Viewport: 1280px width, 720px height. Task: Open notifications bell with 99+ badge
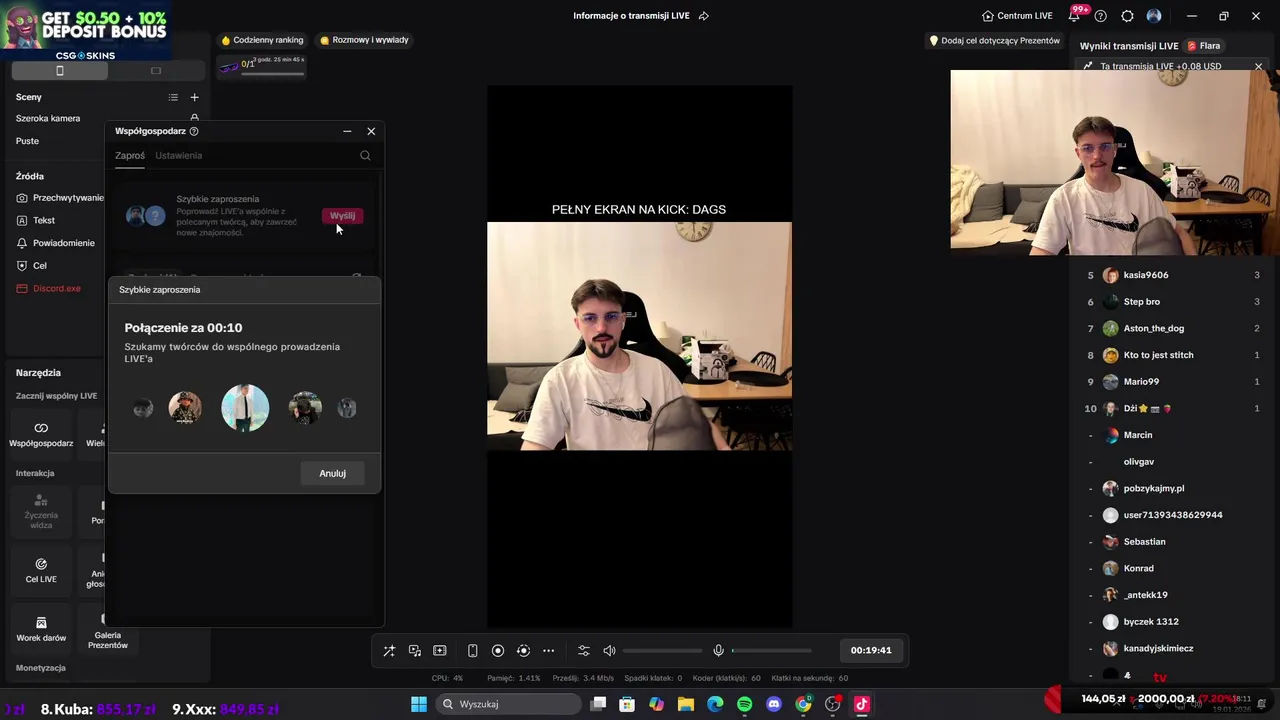pyautogui.click(x=1076, y=15)
